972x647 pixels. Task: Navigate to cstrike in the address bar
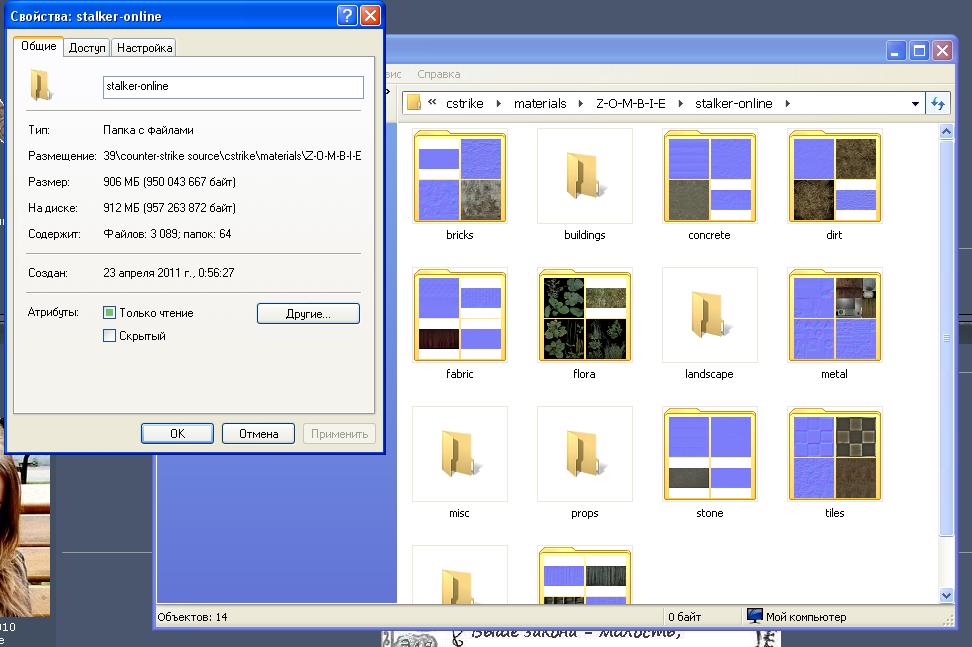(465, 103)
